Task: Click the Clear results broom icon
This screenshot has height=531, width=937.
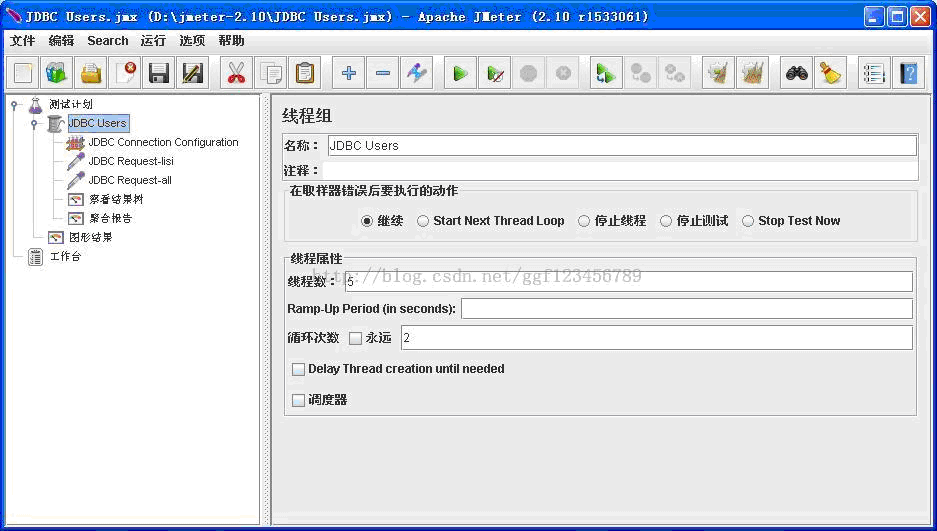Action: [x=718, y=73]
